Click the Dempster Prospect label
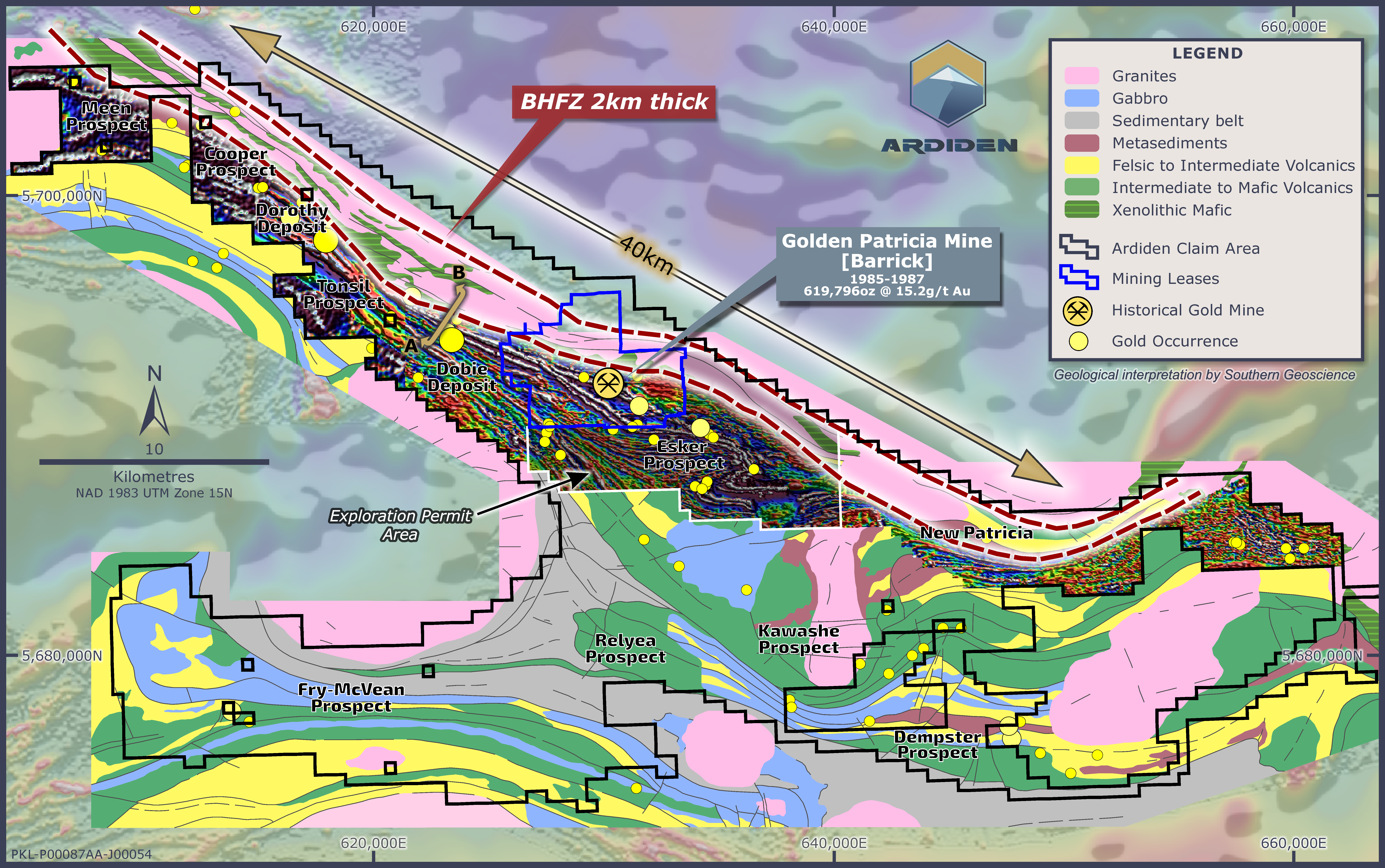The image size is (1385, 868). click(937, 744)
